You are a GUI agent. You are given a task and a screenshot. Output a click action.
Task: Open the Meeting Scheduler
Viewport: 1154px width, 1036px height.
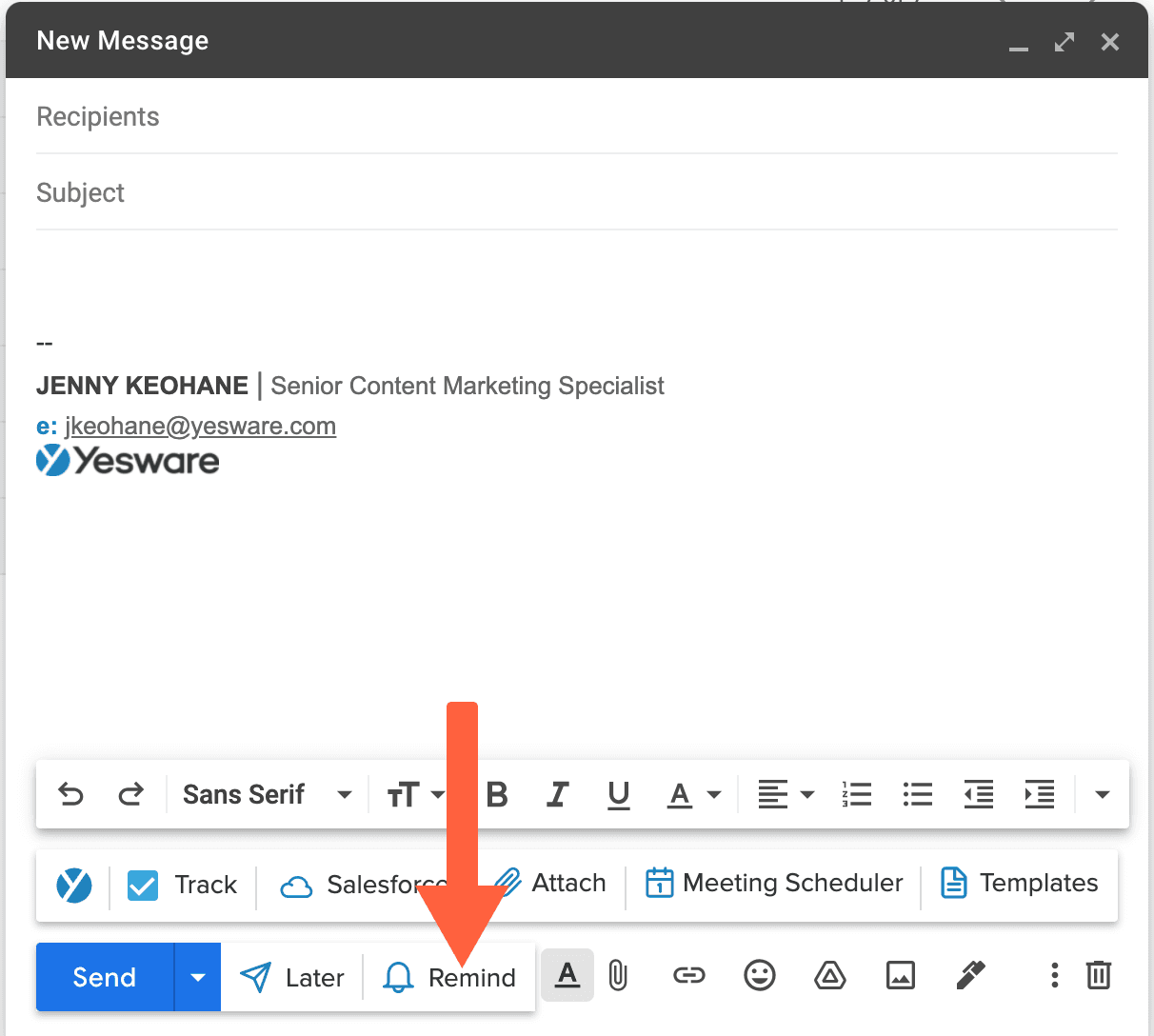point(773,884)
